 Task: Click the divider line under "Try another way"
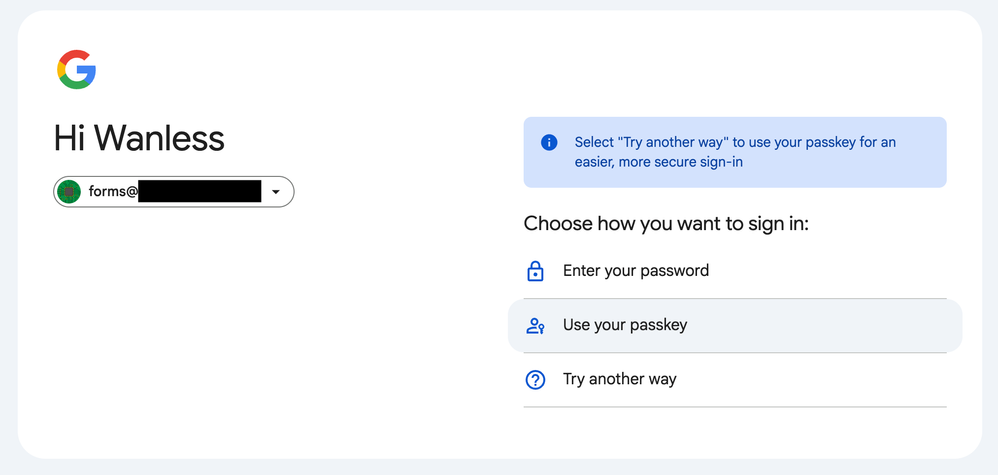pos(734,407)
